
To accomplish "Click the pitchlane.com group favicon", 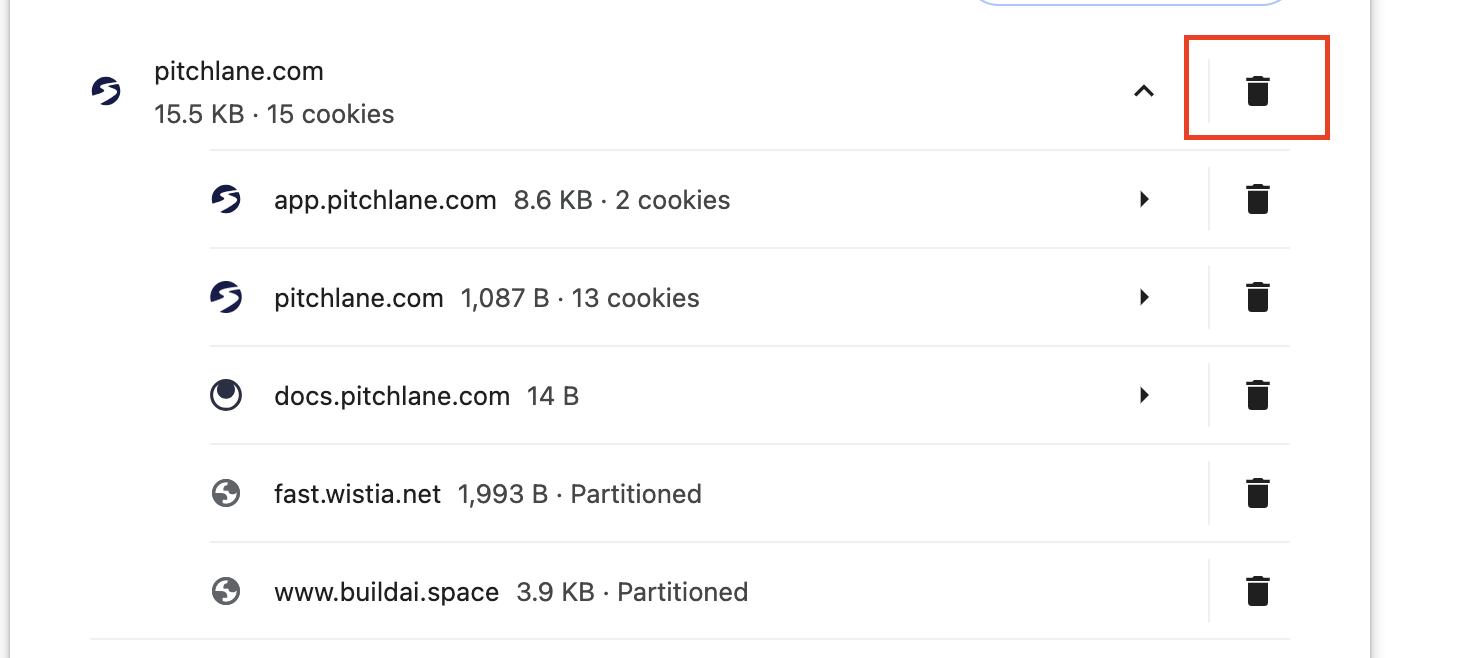I will (106, 92).
